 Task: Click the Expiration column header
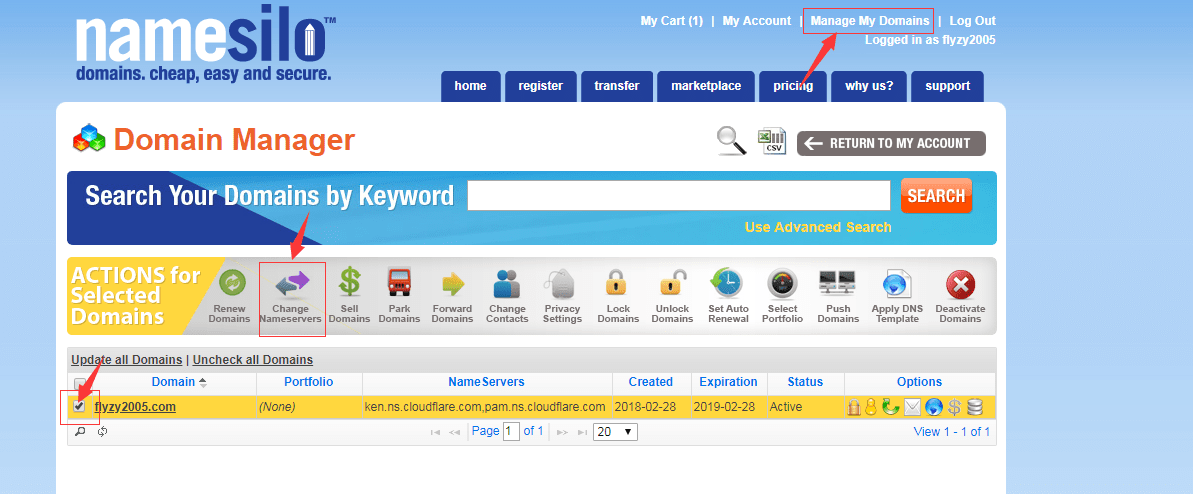pos(728,382)
